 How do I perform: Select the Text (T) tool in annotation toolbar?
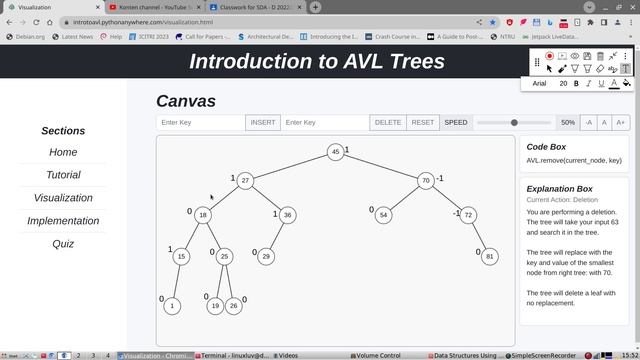pyautogui.click(x=625, y=69)
